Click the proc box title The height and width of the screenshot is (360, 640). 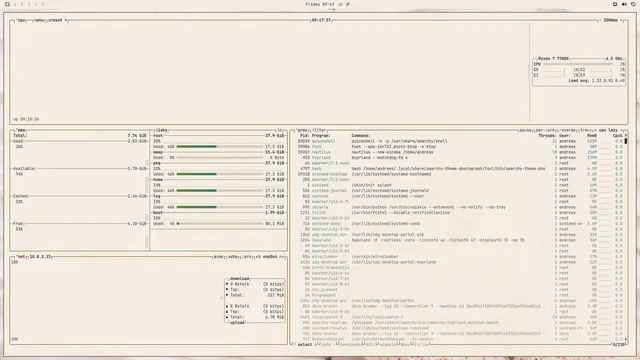302,130
